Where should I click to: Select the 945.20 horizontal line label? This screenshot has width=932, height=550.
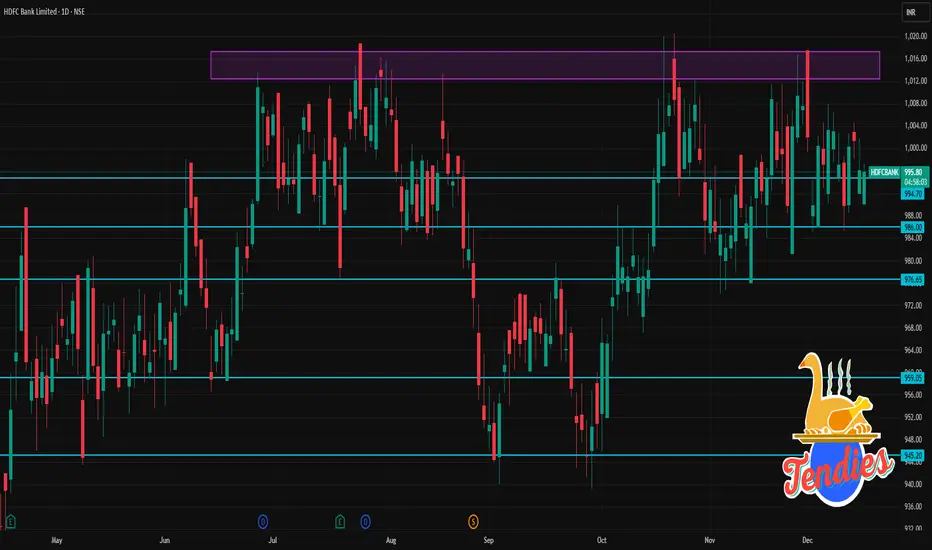point(912,455)
